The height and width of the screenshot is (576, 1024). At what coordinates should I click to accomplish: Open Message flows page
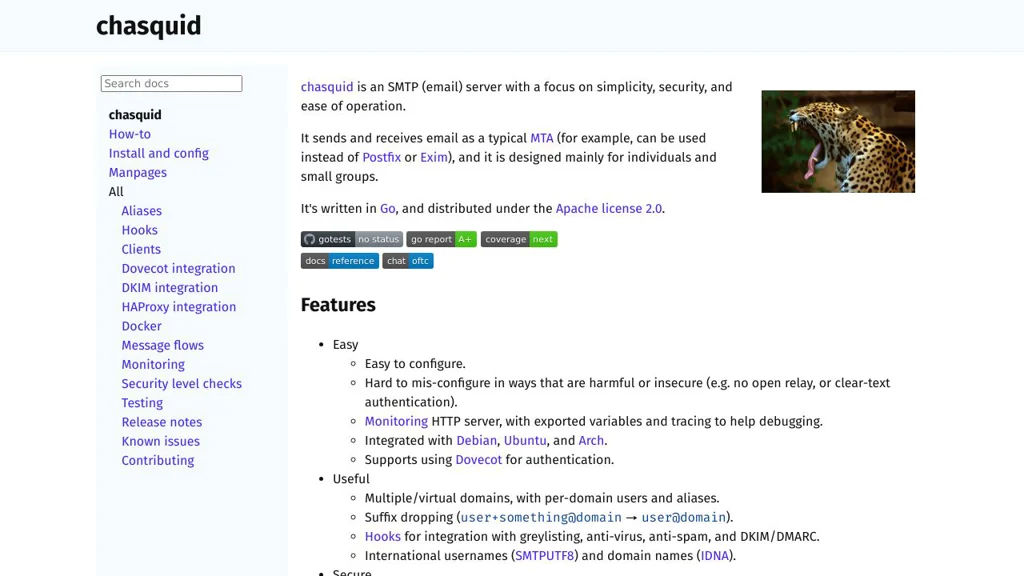pyautogui.click(x=163, y=345)
